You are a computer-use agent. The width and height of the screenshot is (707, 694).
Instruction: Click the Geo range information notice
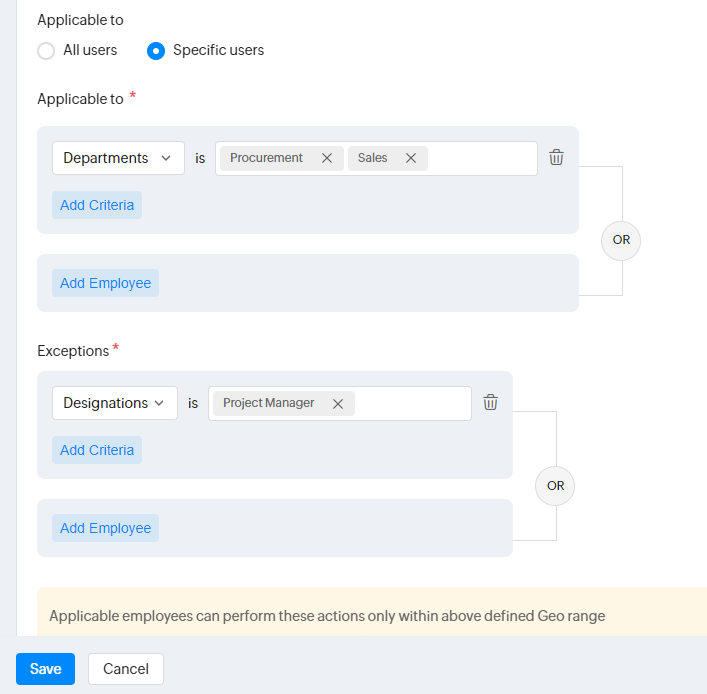pos(327,615)
